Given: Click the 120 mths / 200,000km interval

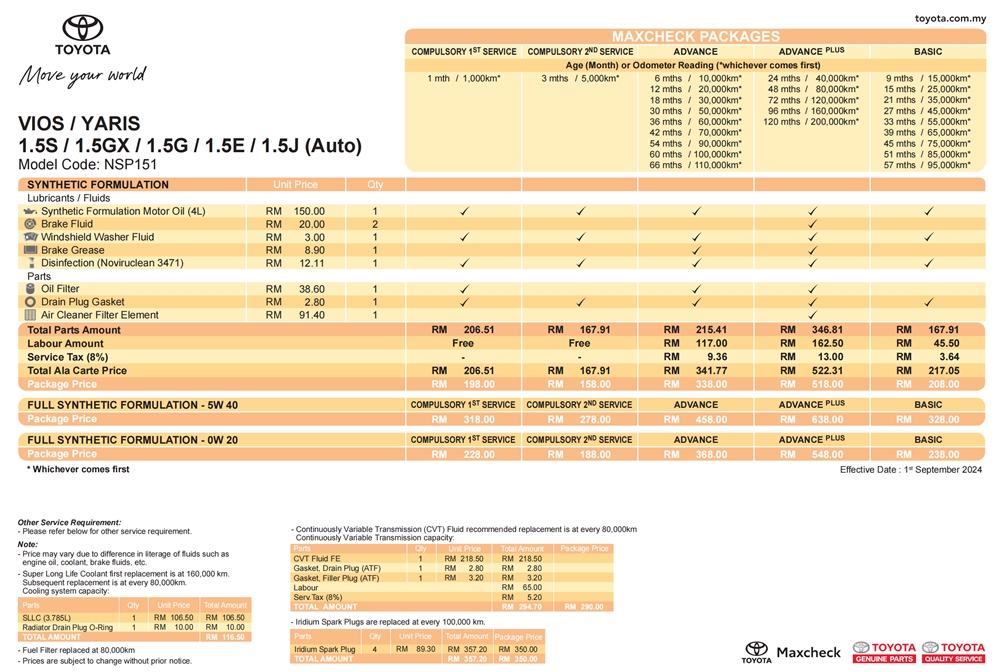Looking at the screenshot, I should pyautogui.click(x=811, y=122).
